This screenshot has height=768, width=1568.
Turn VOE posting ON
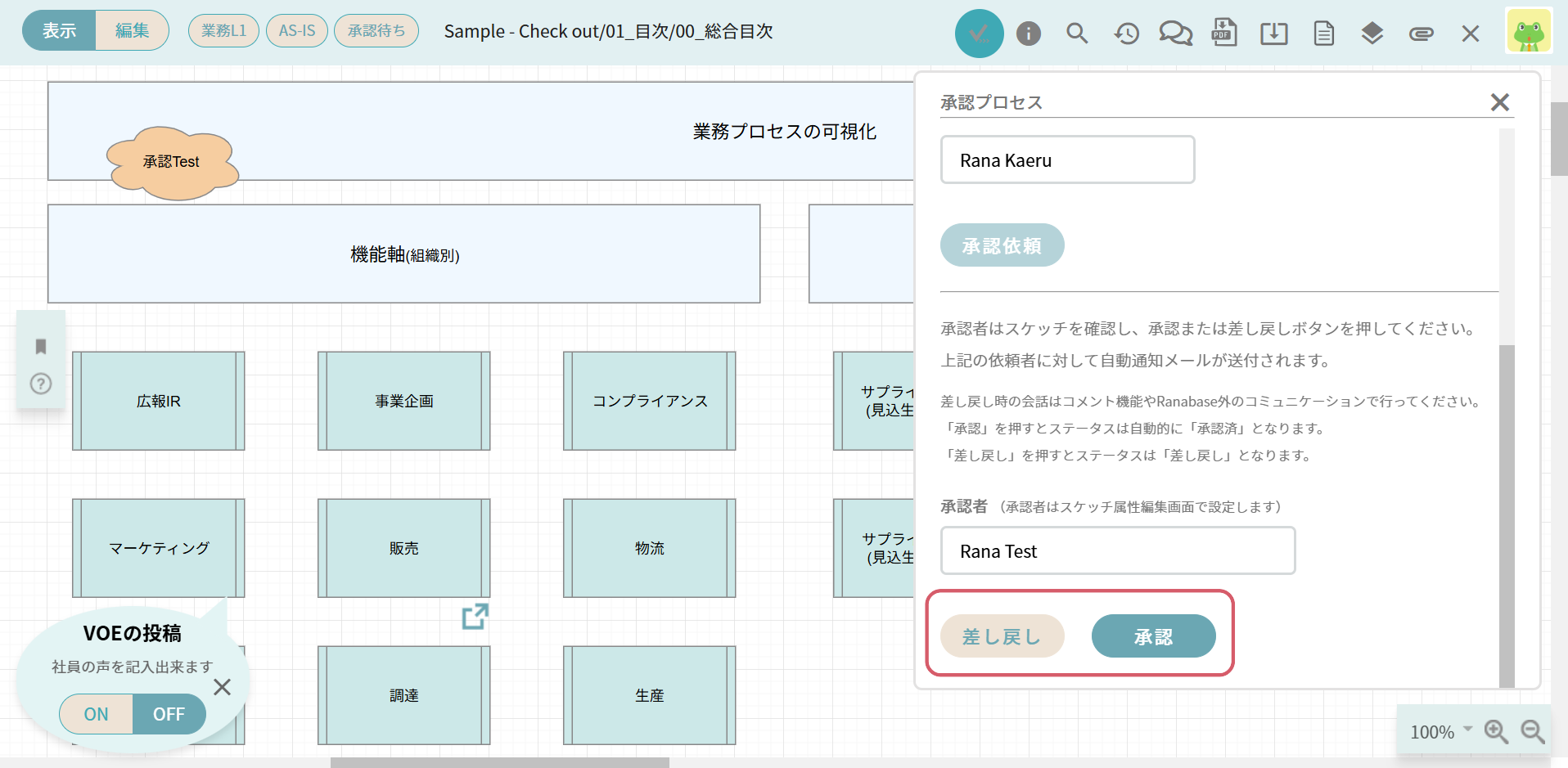click(97, 714)
